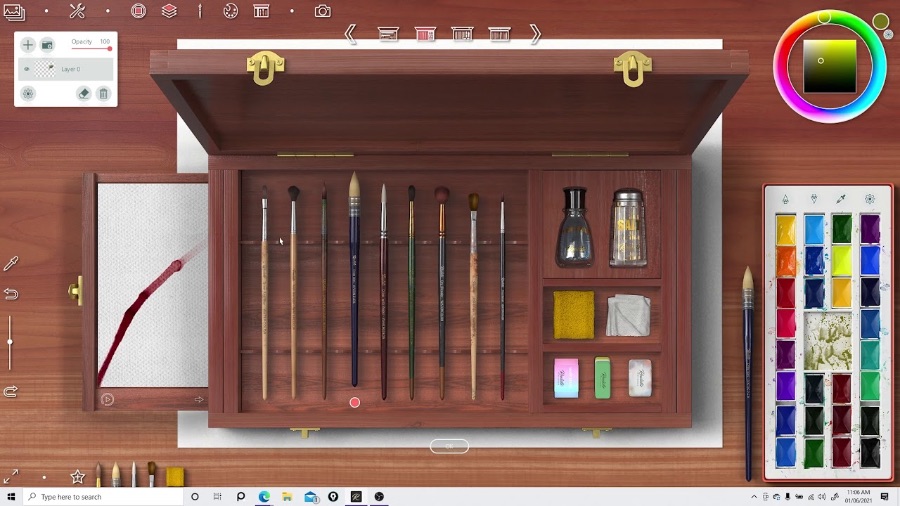Toggle visibility eye of Layer 0
900x506 pixels.
[26, 69]
